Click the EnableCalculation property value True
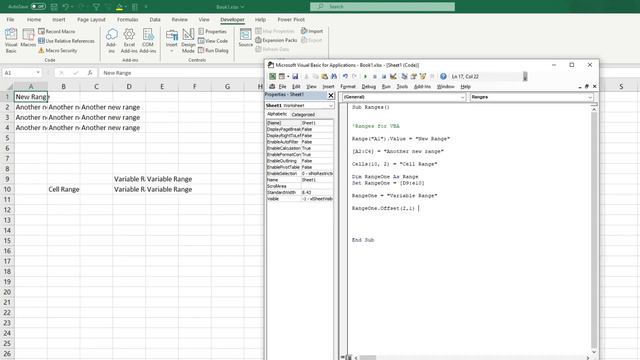This screenshot has height=360, width=640. 317,148
